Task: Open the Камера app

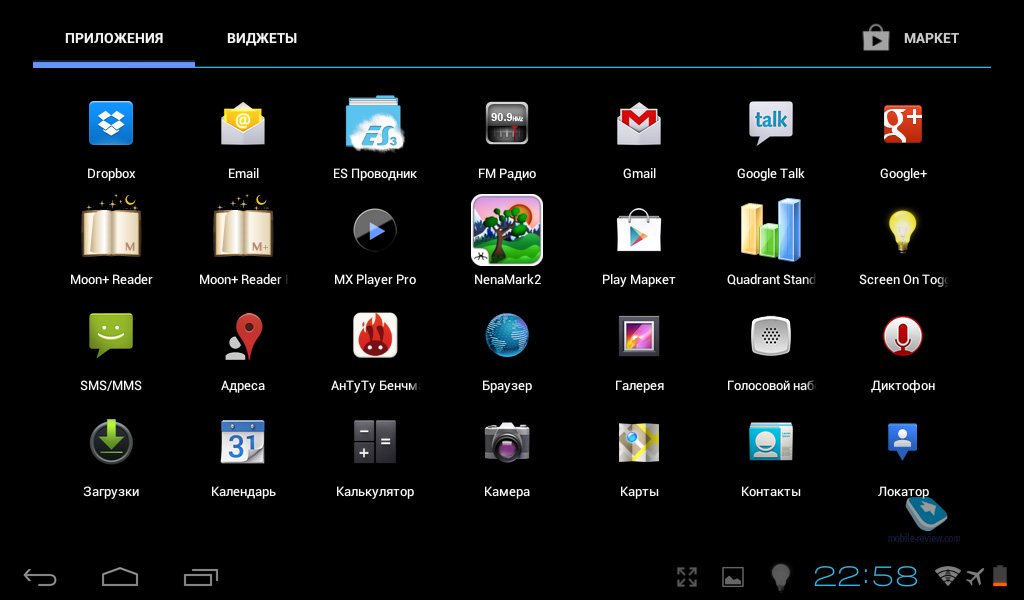Action: [x=507, y=442]
